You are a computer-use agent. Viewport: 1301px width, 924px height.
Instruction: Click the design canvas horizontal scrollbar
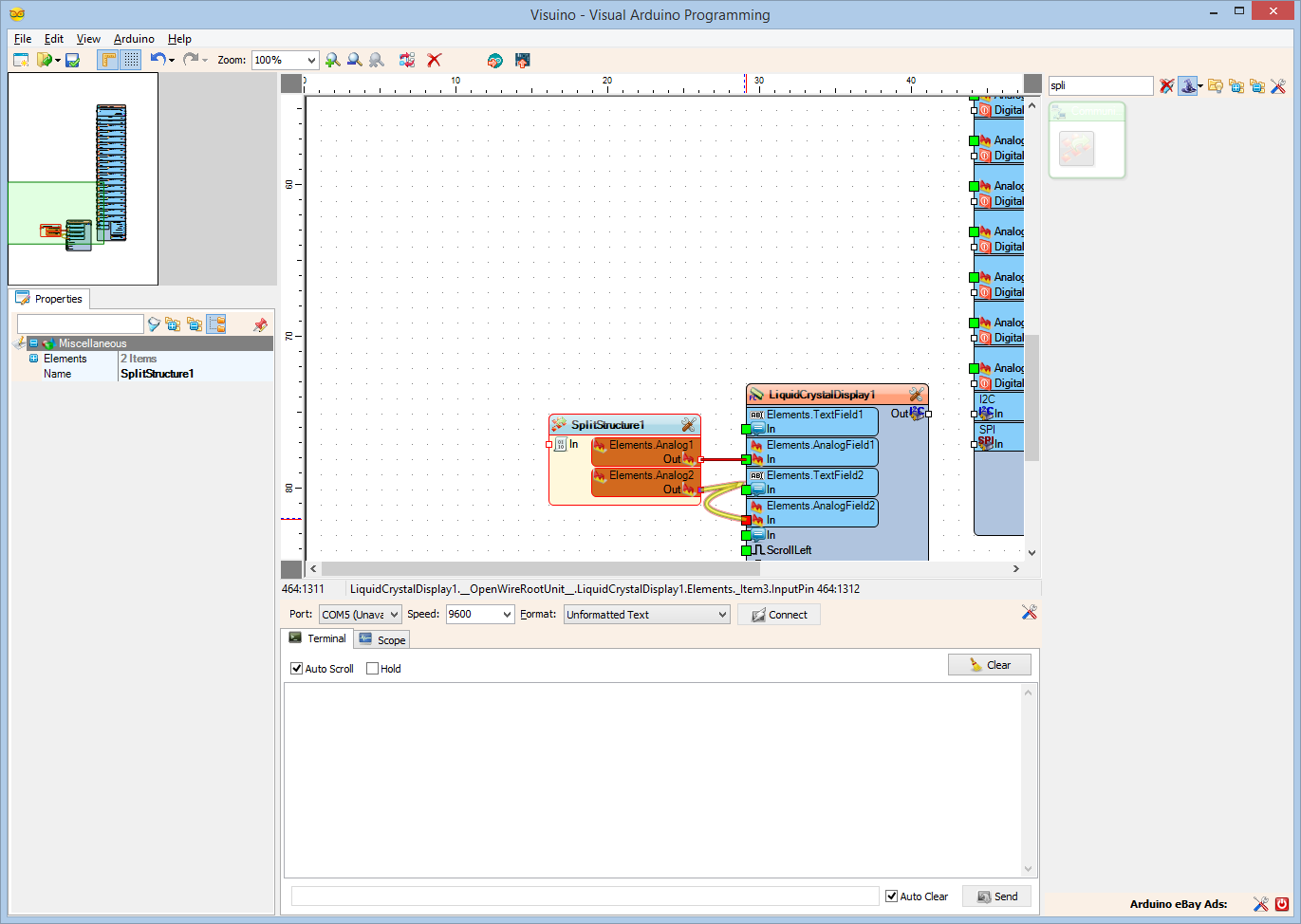click(x=664, y=569)
